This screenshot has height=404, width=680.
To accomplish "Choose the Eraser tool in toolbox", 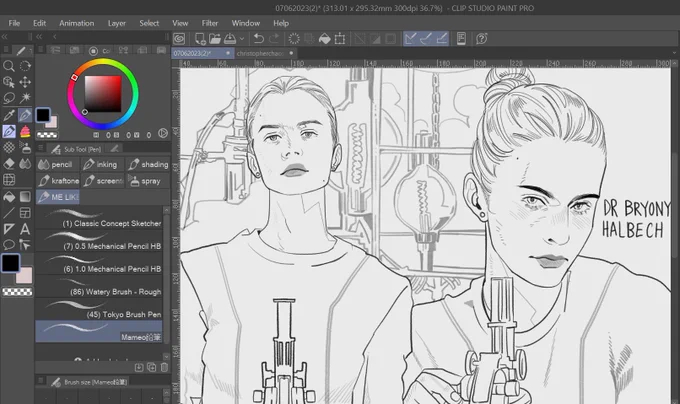I will (9, 164).
